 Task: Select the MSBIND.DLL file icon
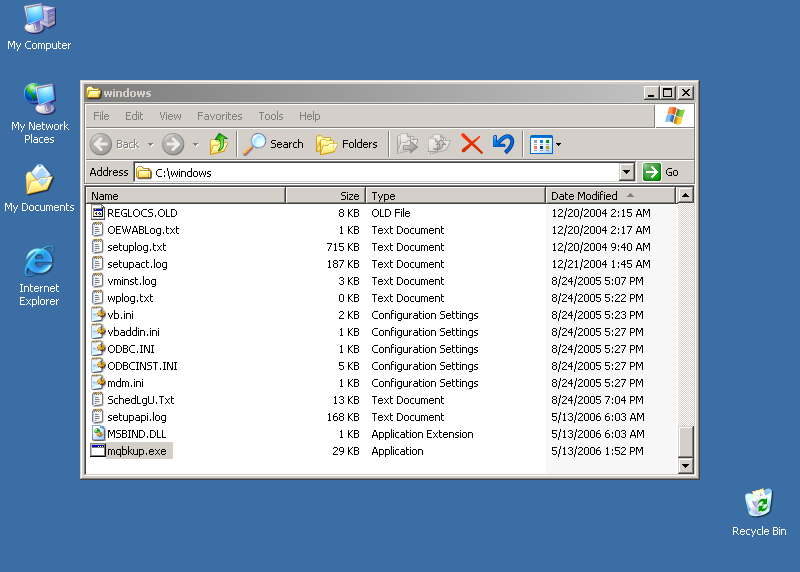(98, 433)
